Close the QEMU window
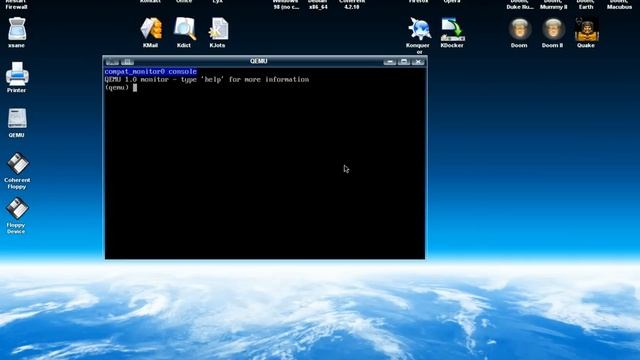640x360 pixels. coord(418,62)
